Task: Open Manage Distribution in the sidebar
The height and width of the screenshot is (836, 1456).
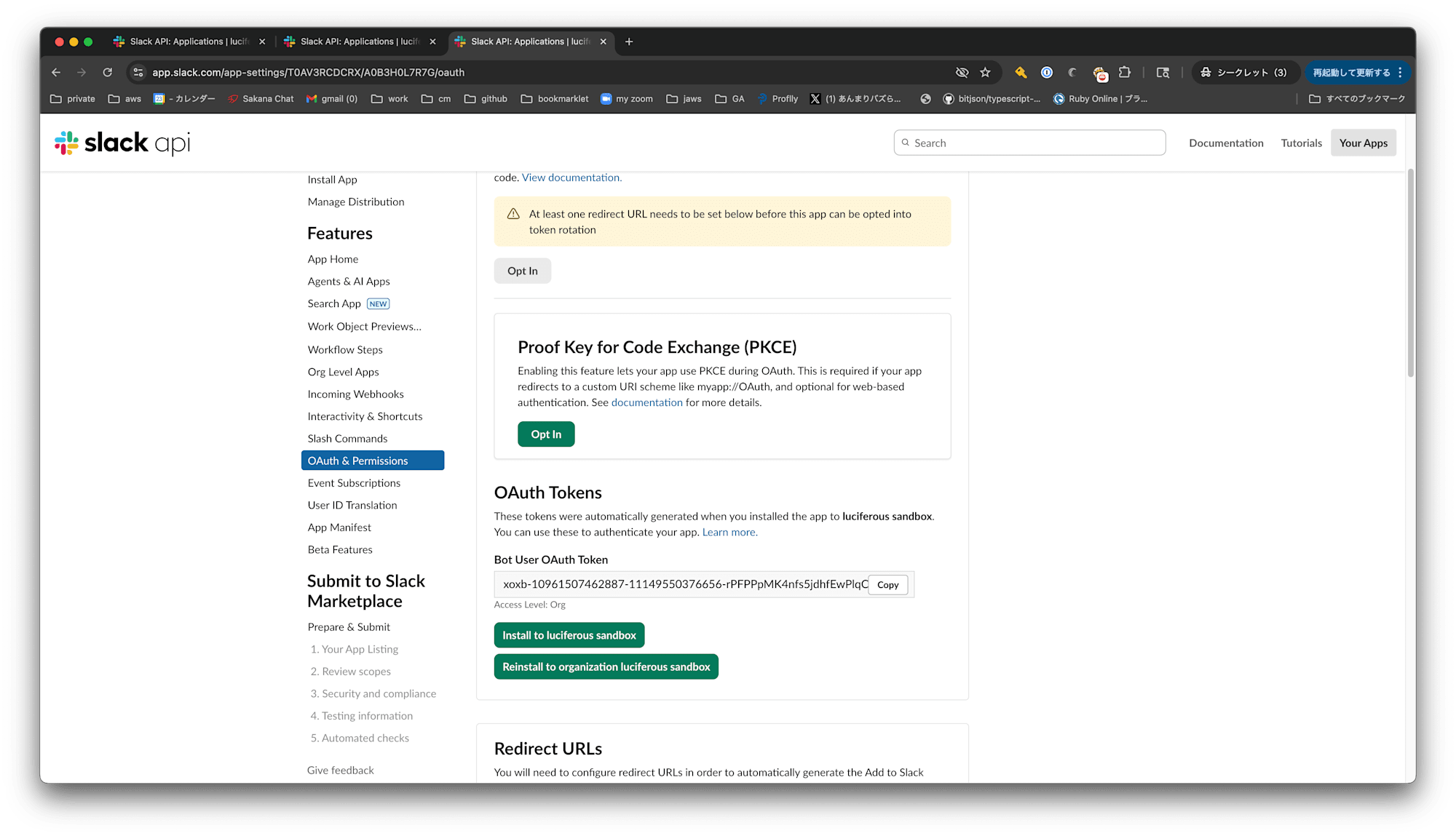Action: point(356,202)
